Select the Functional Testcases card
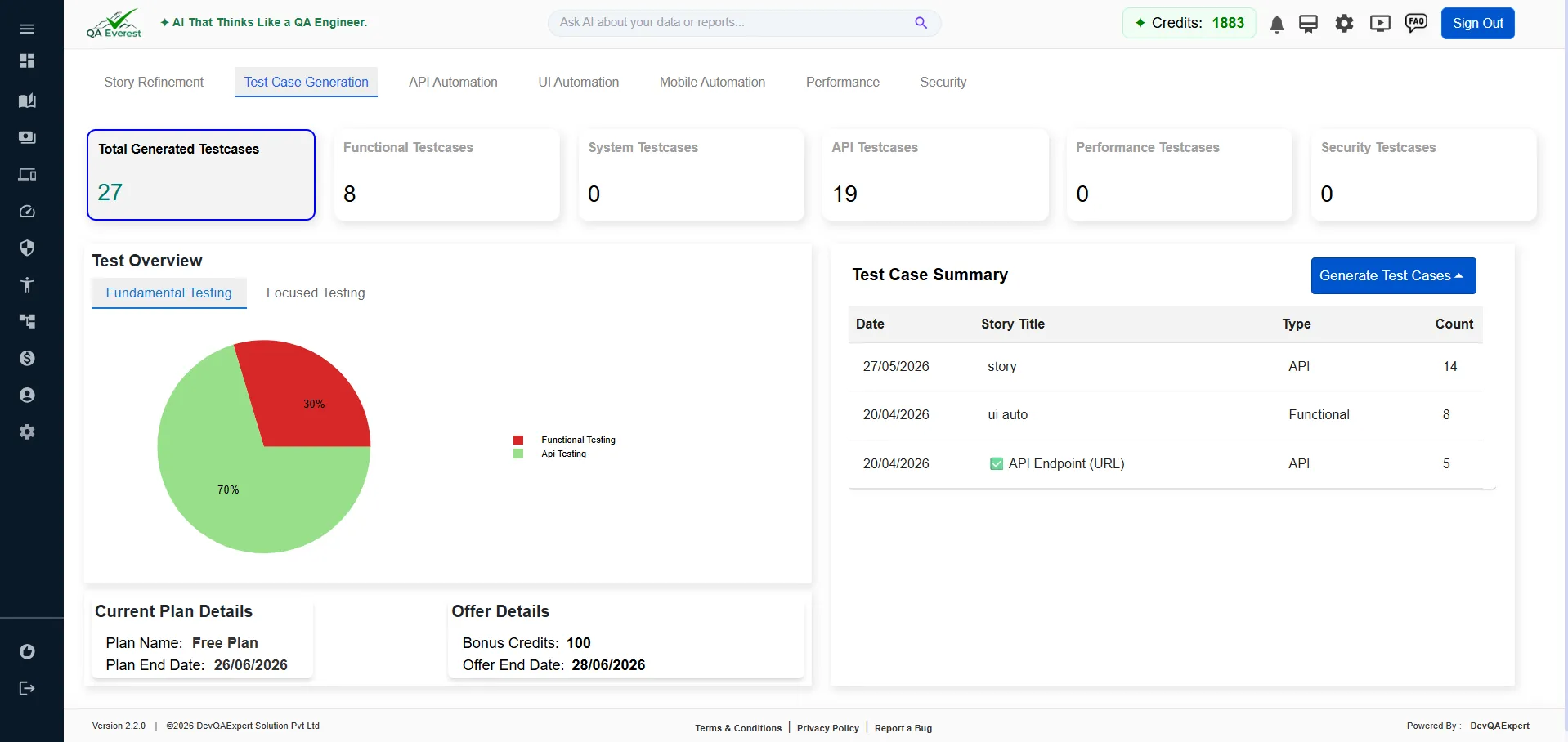The width and height of the screenshot is (1568, 742). [446, 175]
